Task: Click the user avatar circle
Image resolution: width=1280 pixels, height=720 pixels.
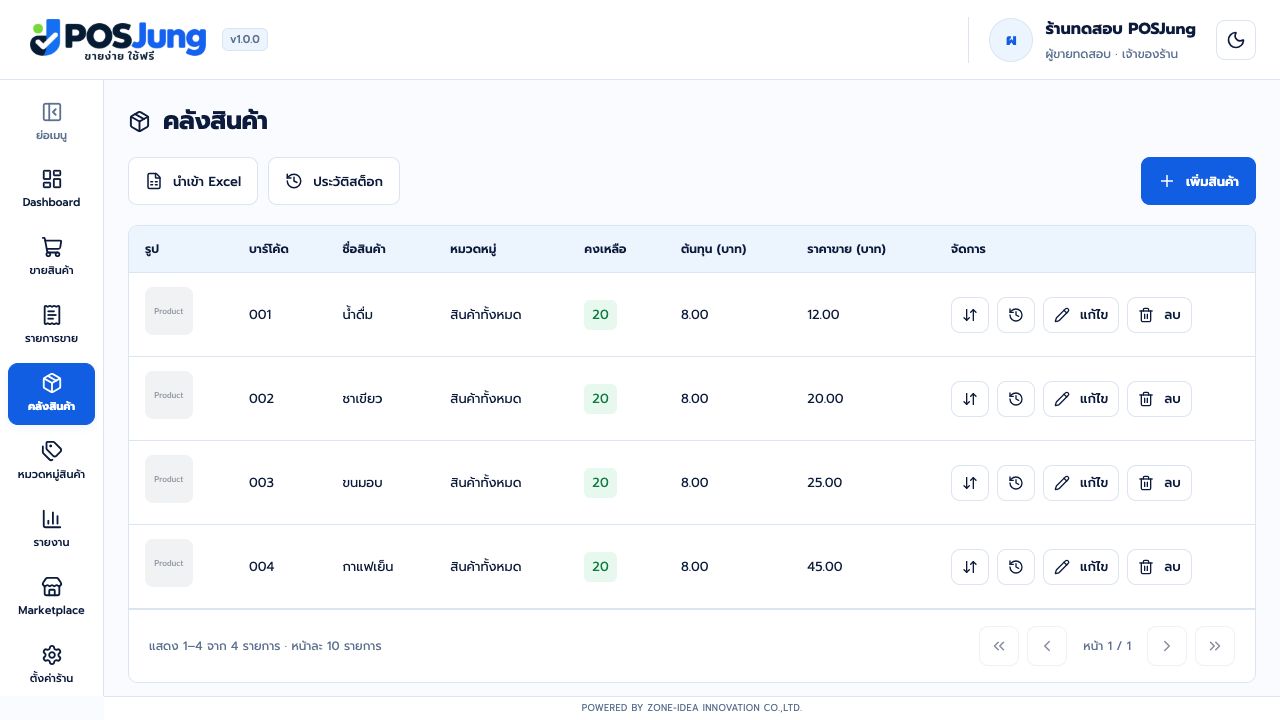Action: pyautogui.click(x=1011, y=40)
